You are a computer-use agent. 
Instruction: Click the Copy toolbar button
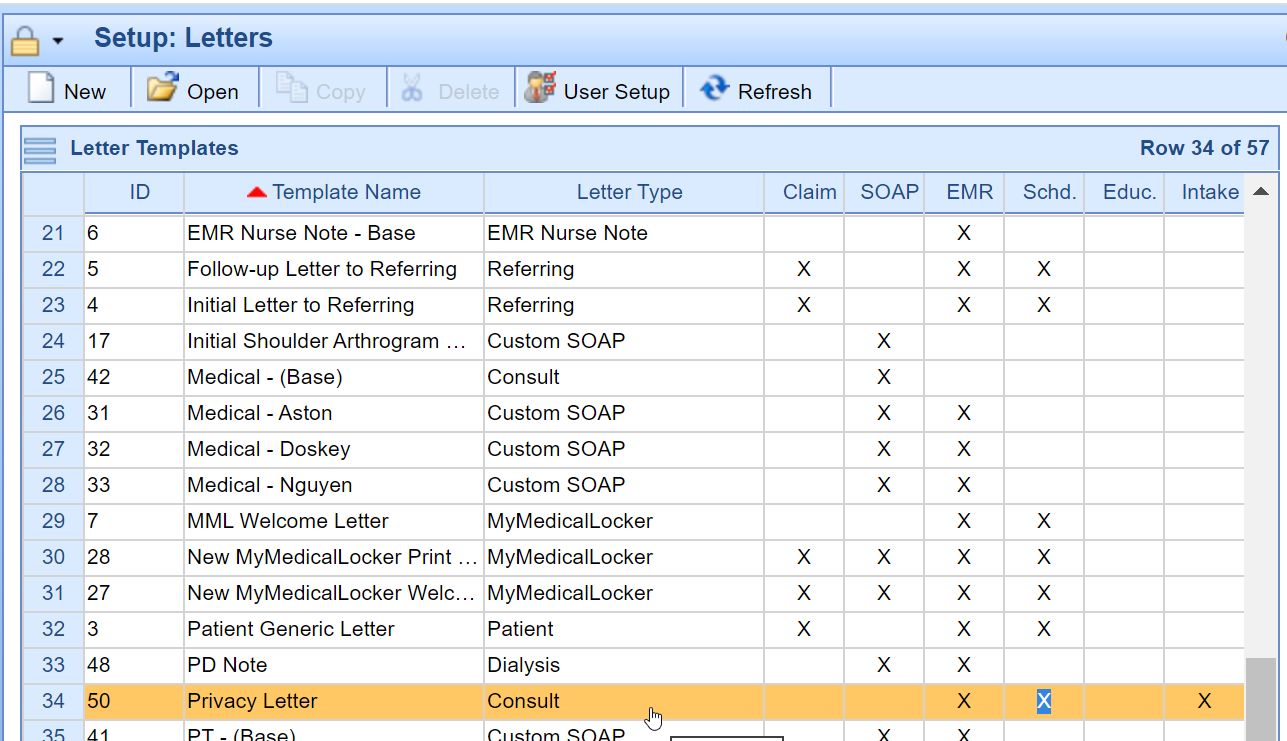pos(321,90)
